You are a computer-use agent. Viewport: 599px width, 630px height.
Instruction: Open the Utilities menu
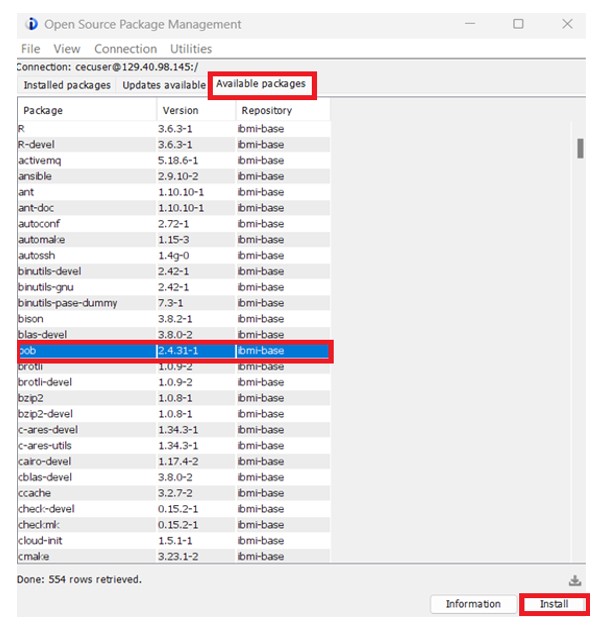click(x=191, y=49)
